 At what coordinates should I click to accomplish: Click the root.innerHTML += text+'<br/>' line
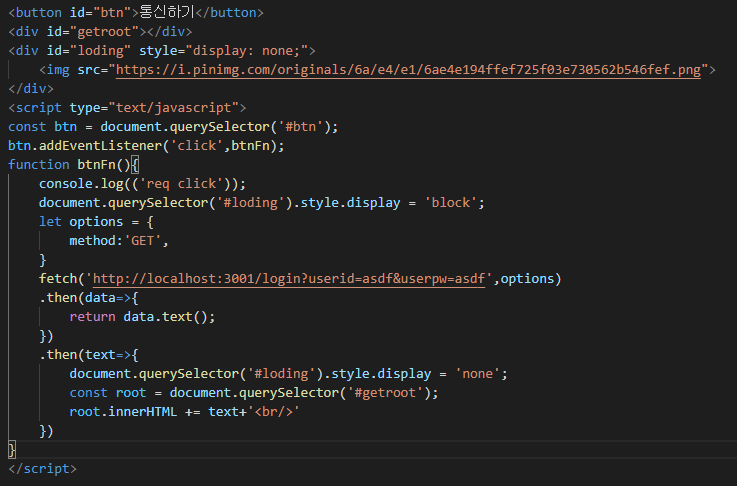tap(185, 412)
